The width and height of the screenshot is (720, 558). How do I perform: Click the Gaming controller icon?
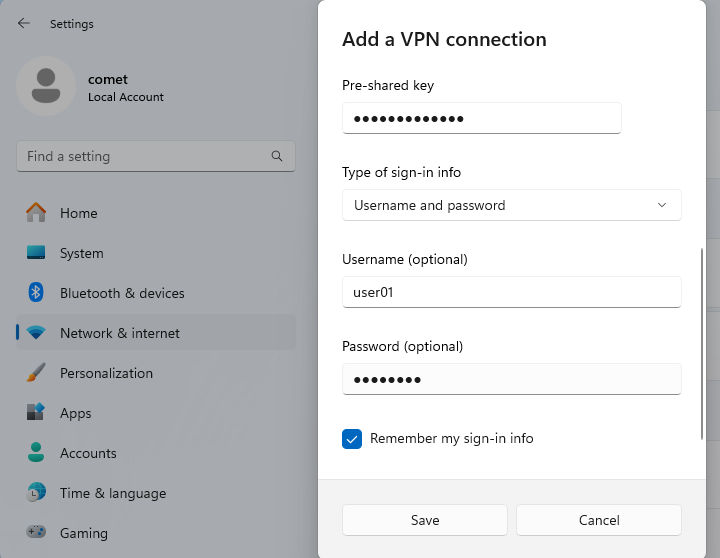click(x=36, y=532)
